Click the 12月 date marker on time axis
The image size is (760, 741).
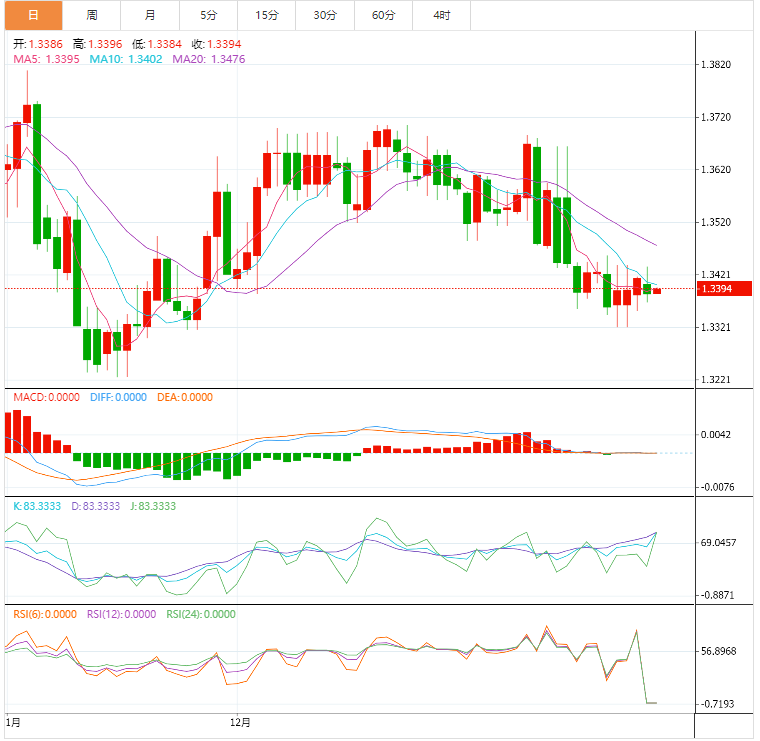(240, 721)
